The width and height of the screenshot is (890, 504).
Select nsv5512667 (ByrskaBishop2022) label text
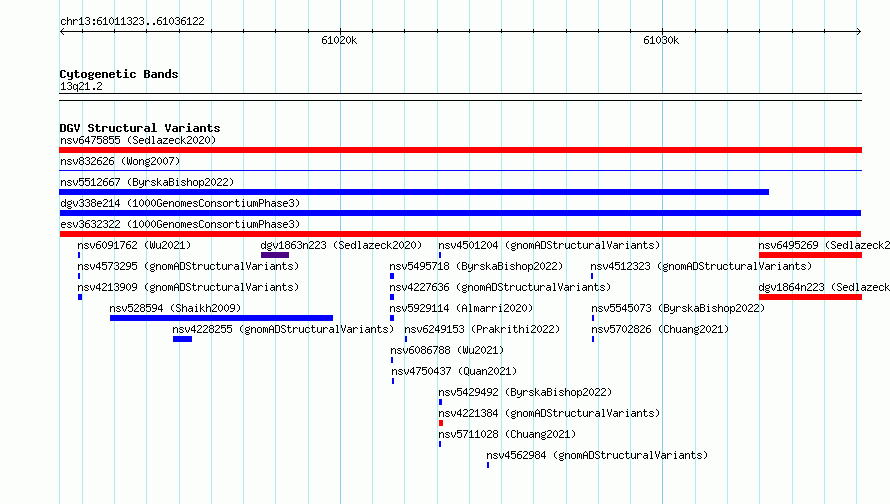tap(147, 182)
